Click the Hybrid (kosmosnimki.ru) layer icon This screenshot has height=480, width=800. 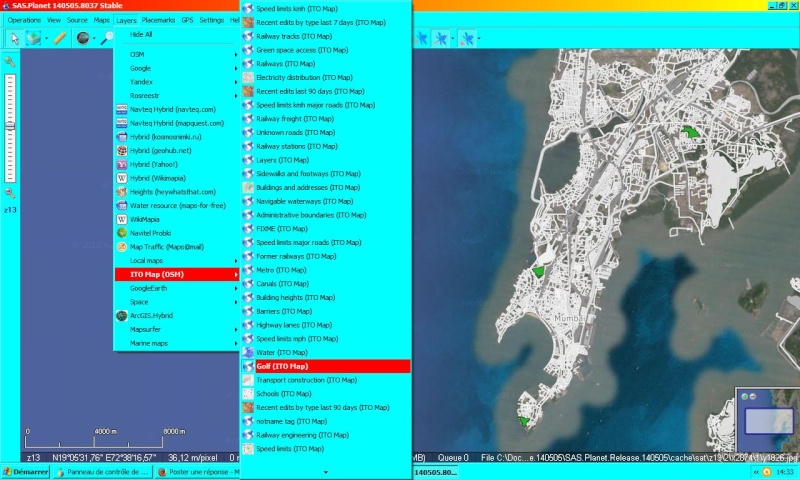(121, 137)
